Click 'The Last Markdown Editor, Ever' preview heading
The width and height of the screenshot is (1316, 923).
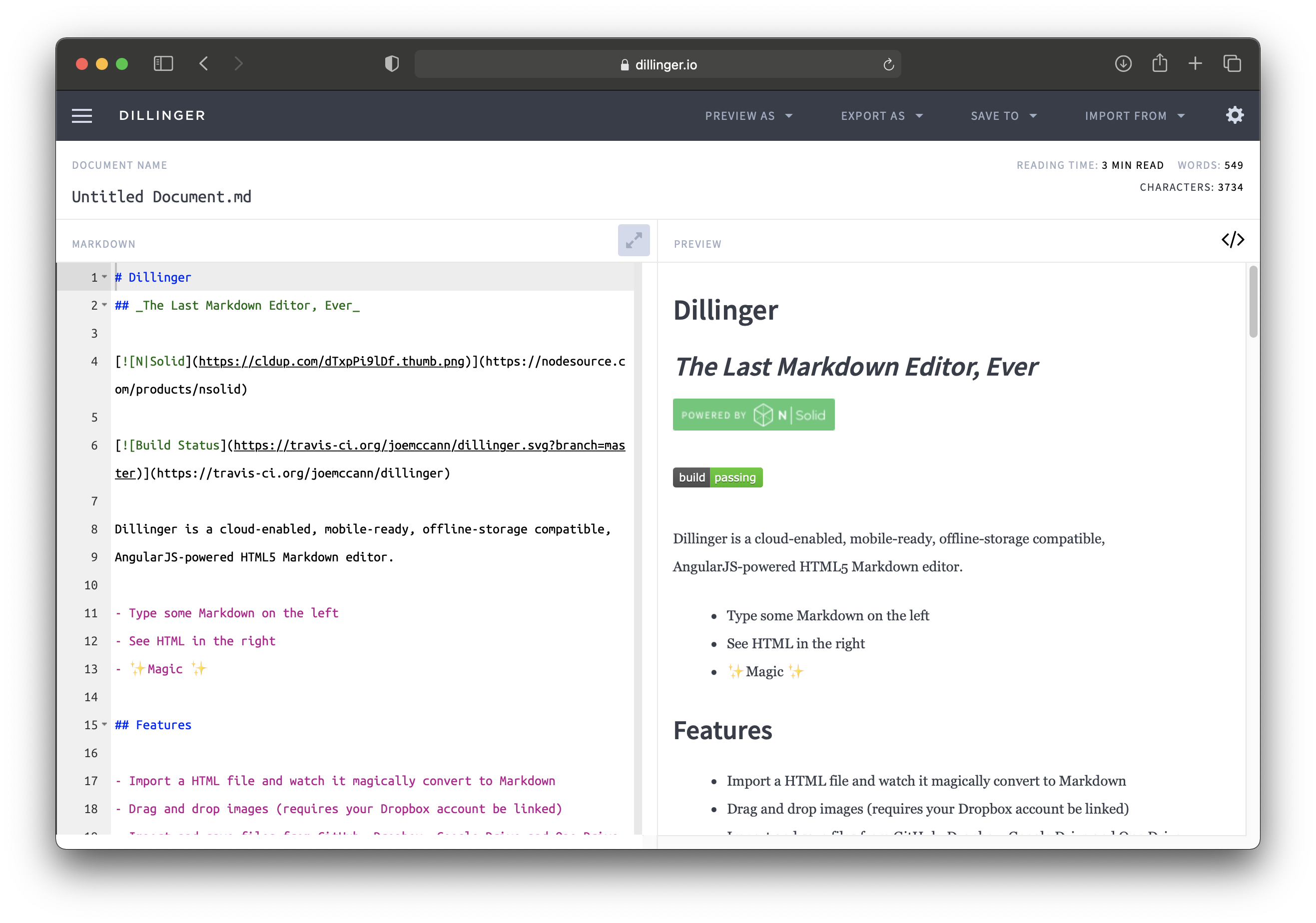pos(856,367)
